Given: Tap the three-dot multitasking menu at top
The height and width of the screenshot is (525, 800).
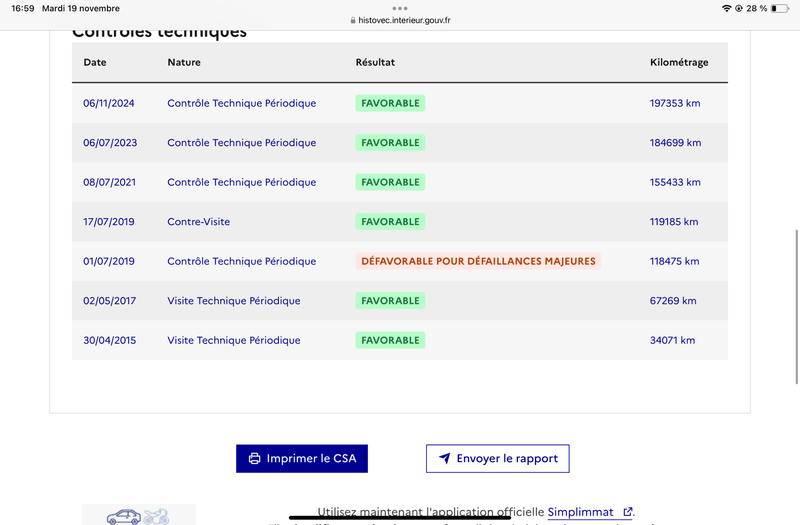Looking at the screenshot, I should [399, 8].
